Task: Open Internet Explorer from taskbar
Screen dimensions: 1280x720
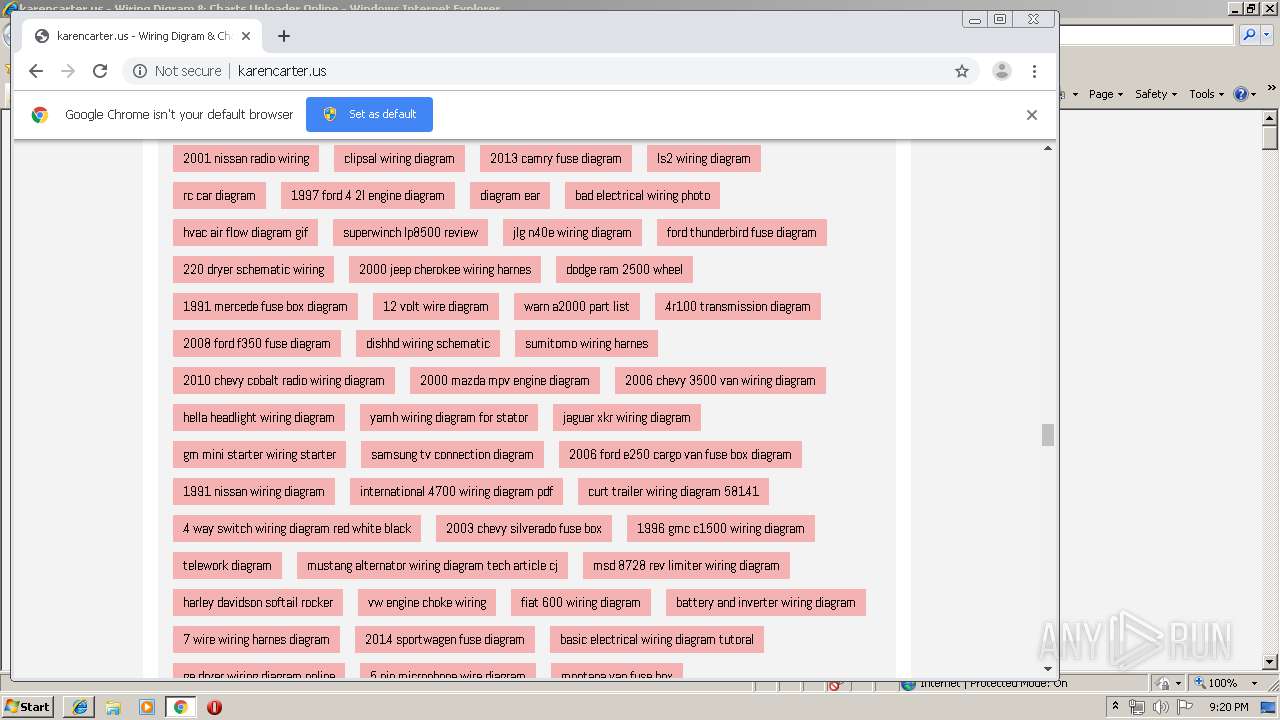Action: 80,707
